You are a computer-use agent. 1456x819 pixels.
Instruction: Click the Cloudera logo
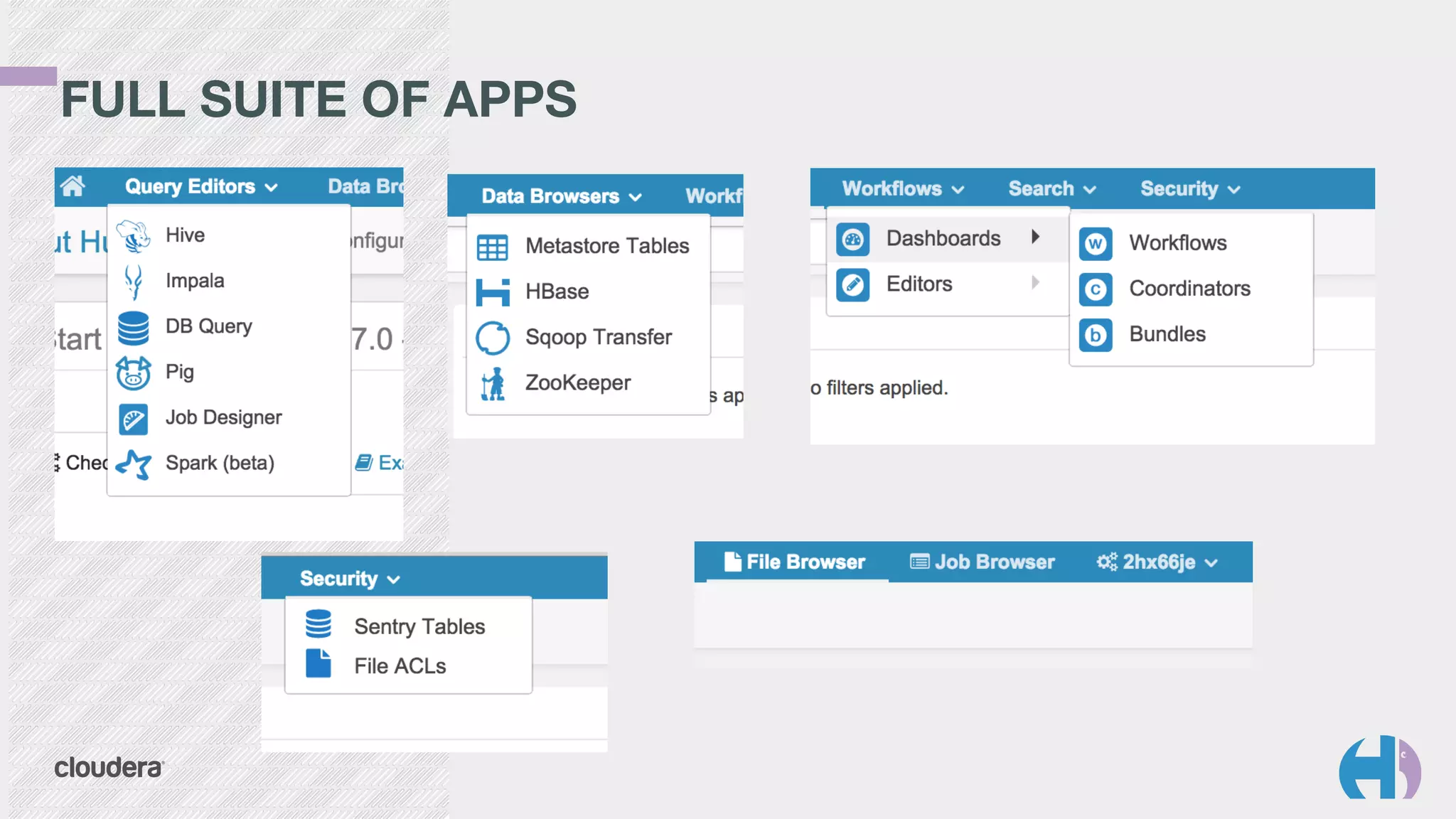[x=109, y=767]
